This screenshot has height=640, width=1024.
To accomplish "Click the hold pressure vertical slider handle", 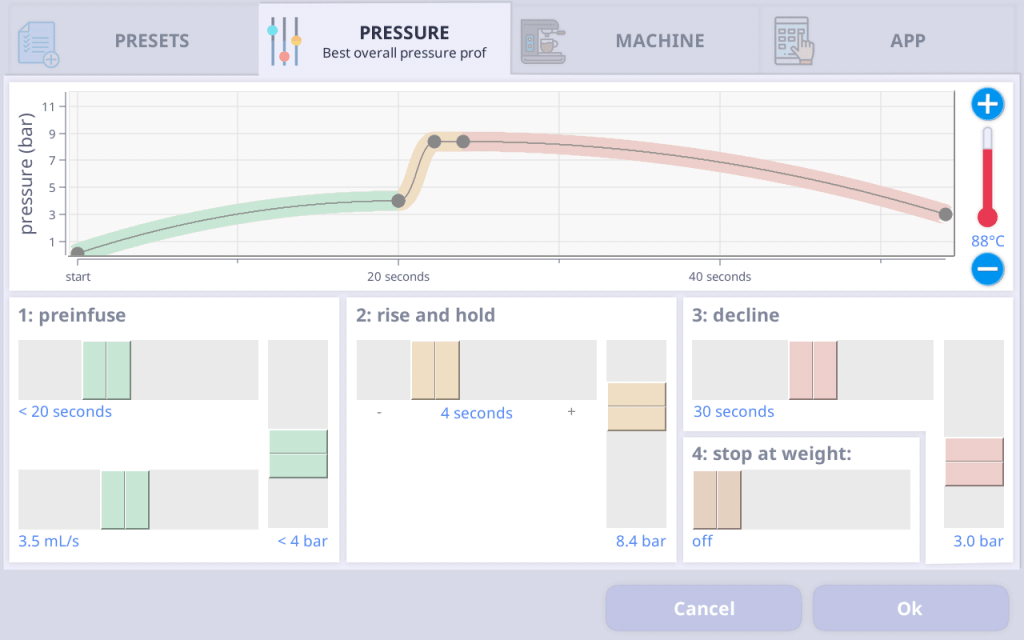I will [636, 406].
